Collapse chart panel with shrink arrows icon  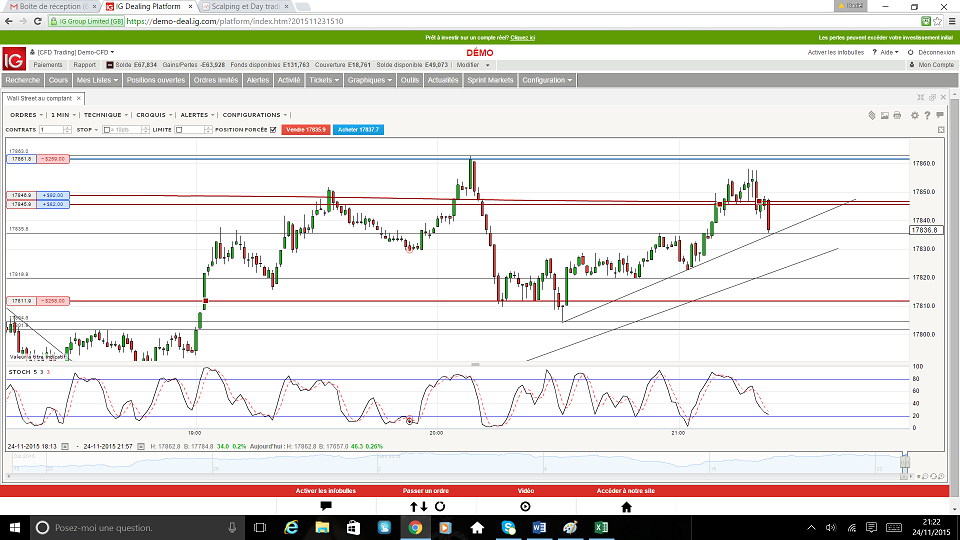click(x=920, y=97)
